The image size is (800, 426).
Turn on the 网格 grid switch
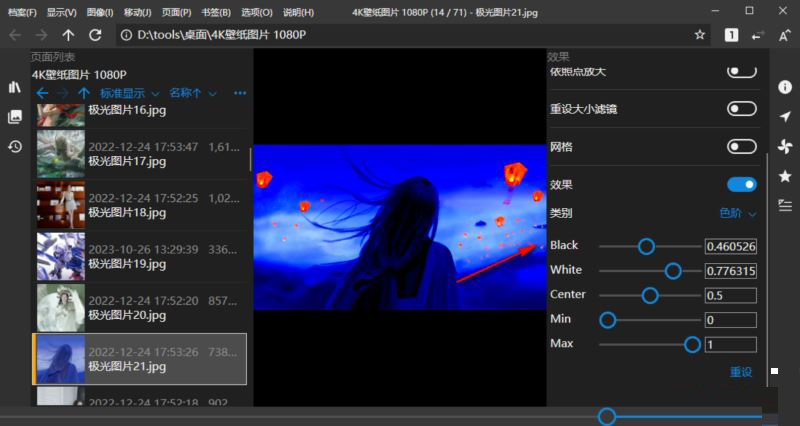[x=742, y=147]
